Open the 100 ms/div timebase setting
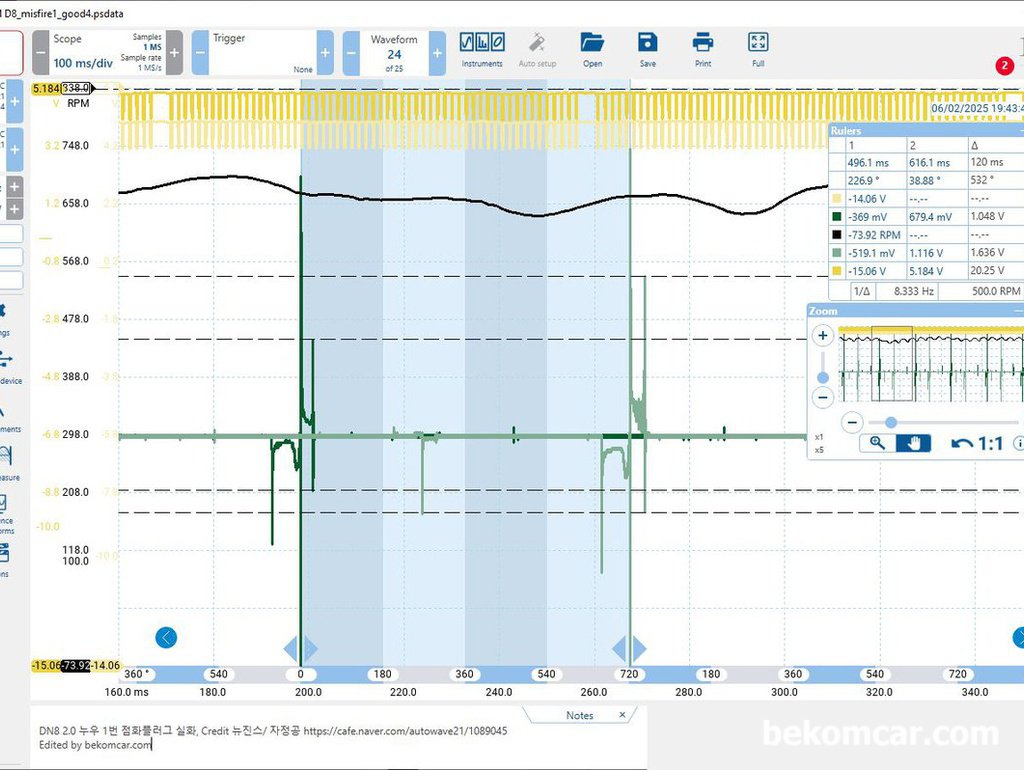 point(83,63)
